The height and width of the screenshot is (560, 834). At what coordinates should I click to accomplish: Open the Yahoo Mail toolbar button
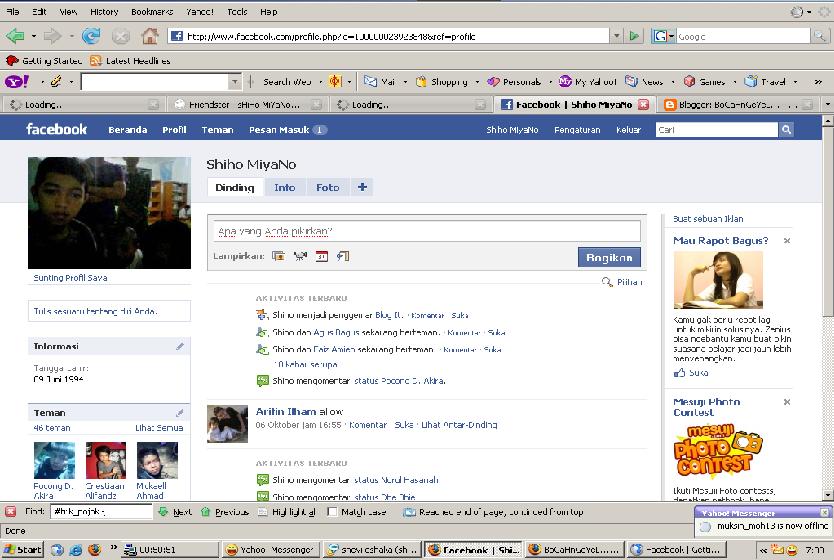[x=379, y=81]
